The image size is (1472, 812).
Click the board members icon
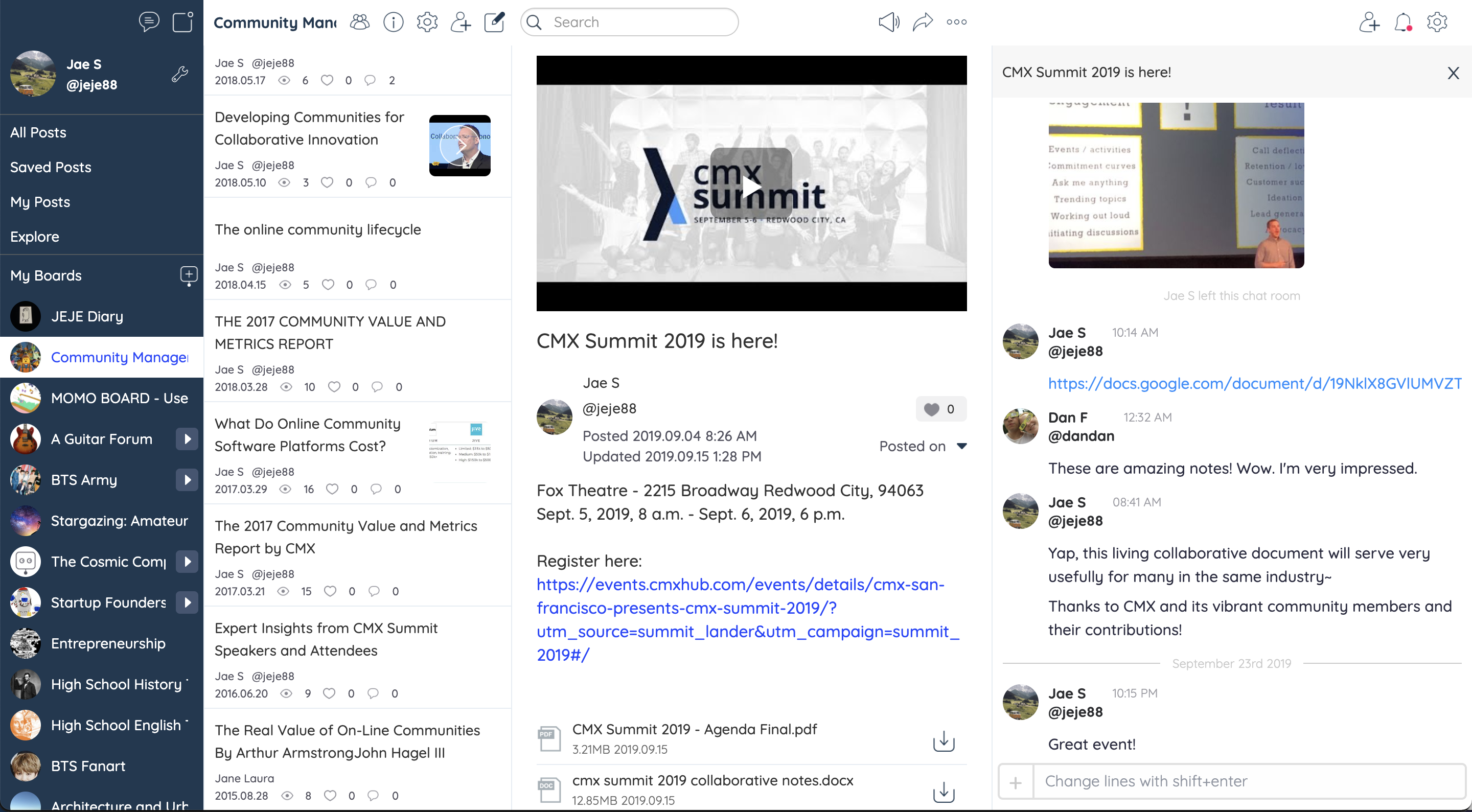click(359, 21)
